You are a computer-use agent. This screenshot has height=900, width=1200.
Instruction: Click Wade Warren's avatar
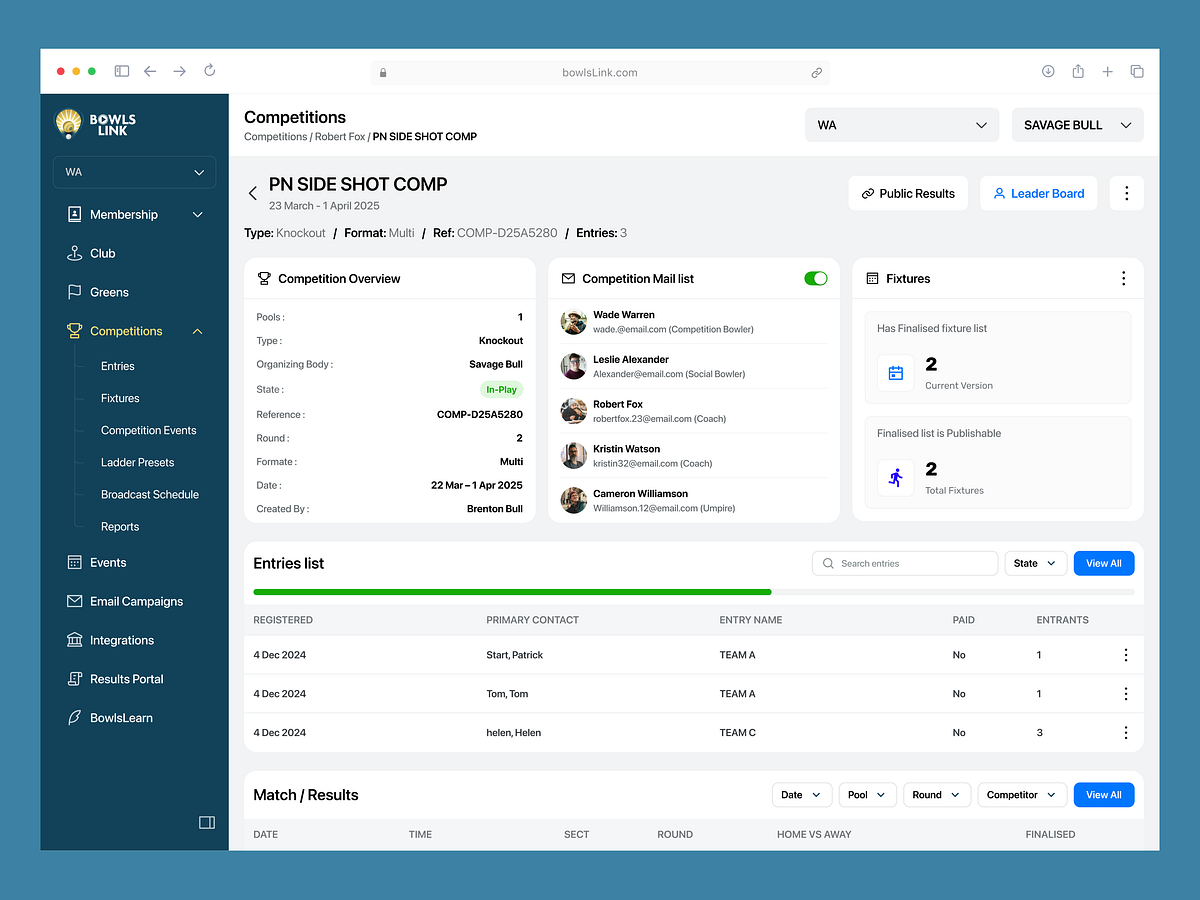[x=574, y=322]
